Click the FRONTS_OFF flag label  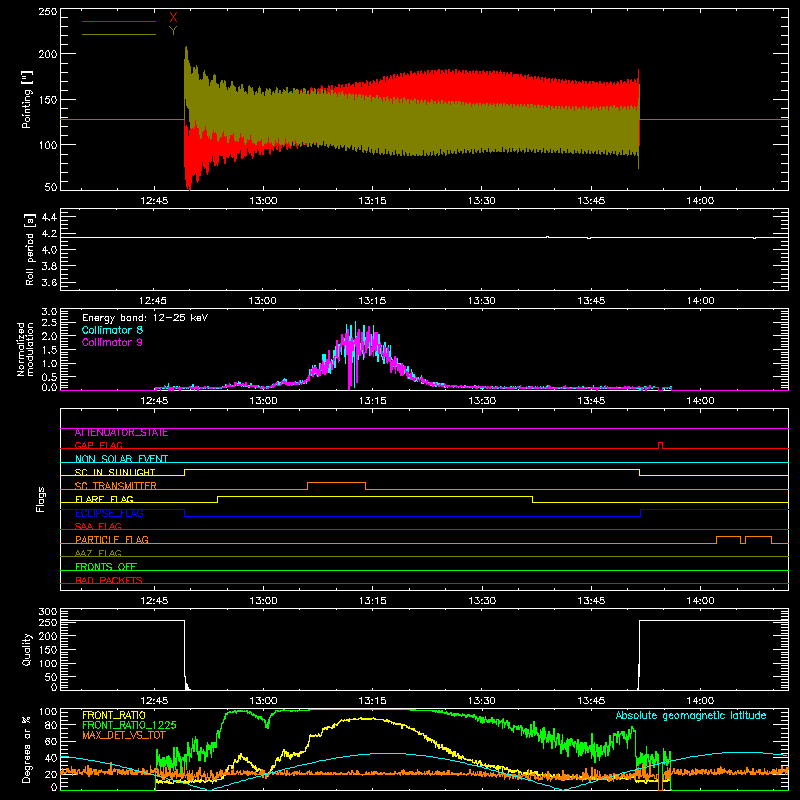(x=106, y=567)
